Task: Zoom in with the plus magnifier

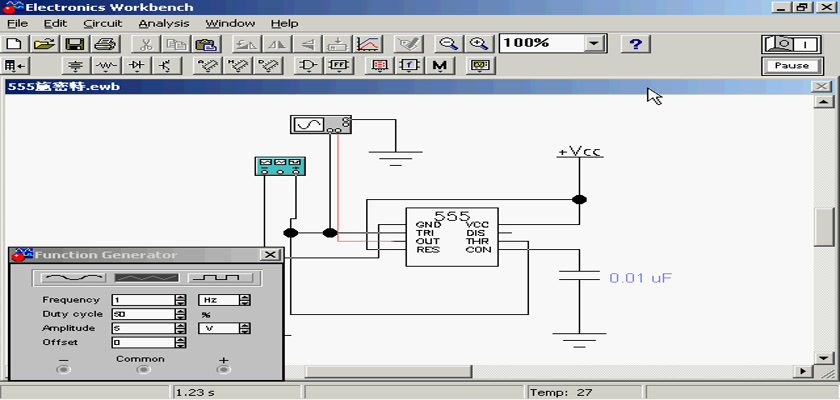Action: coord(478,44)
